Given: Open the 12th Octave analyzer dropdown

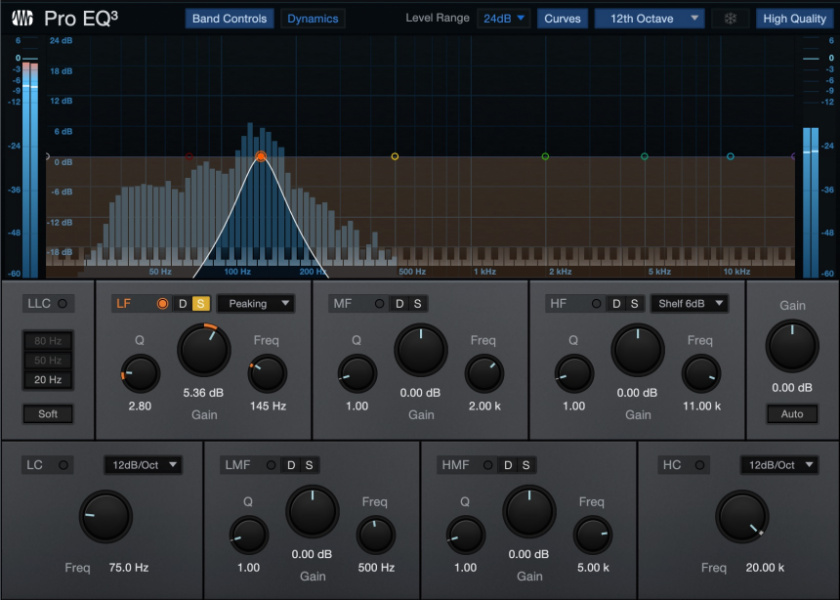Looking at the screenshot, I should point(649,17).
